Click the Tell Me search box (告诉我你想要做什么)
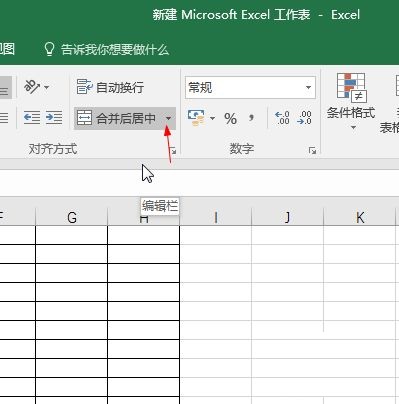The image size is (399, 404). click(107, 49)
